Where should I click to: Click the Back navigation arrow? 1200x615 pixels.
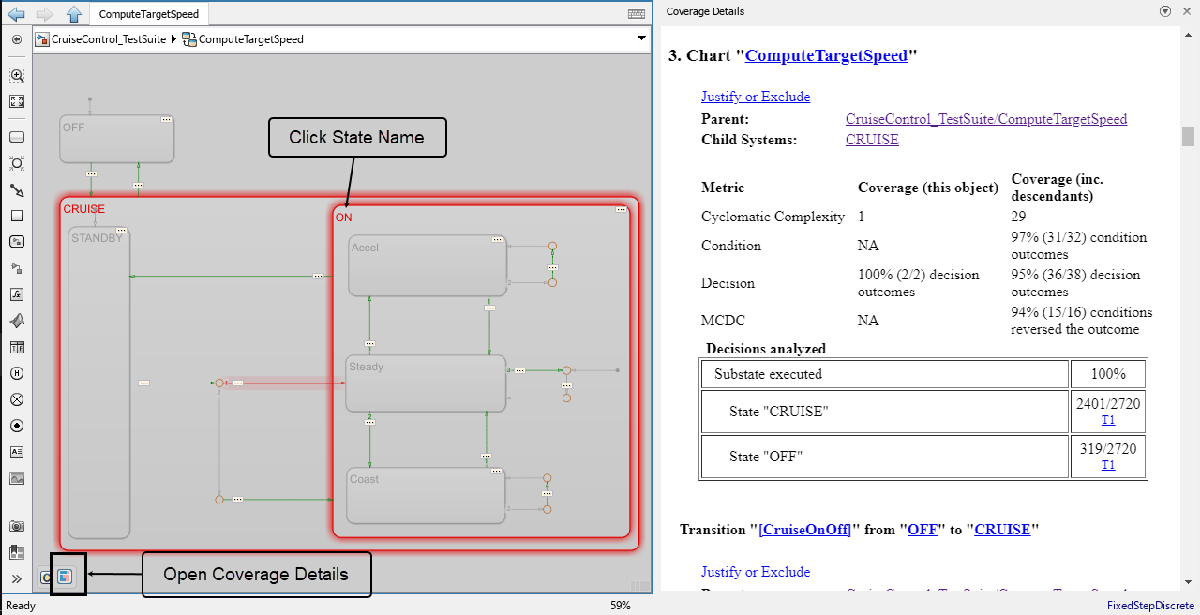tap(16, 14)
